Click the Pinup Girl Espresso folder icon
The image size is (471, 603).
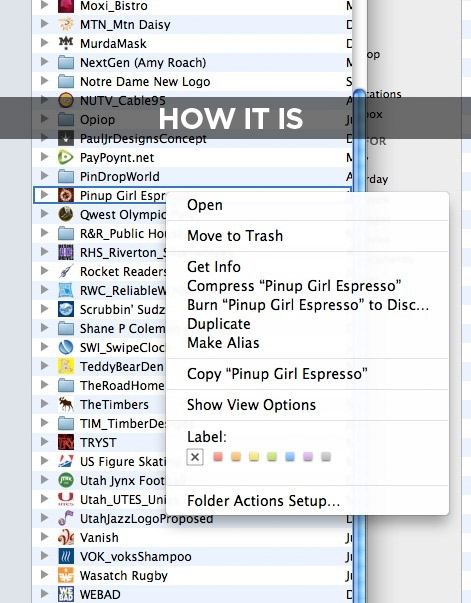click(66, 195)
